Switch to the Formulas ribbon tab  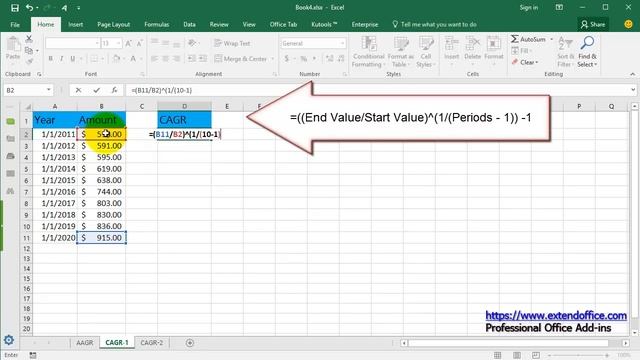pyautogui.click(x=157, y=24)
